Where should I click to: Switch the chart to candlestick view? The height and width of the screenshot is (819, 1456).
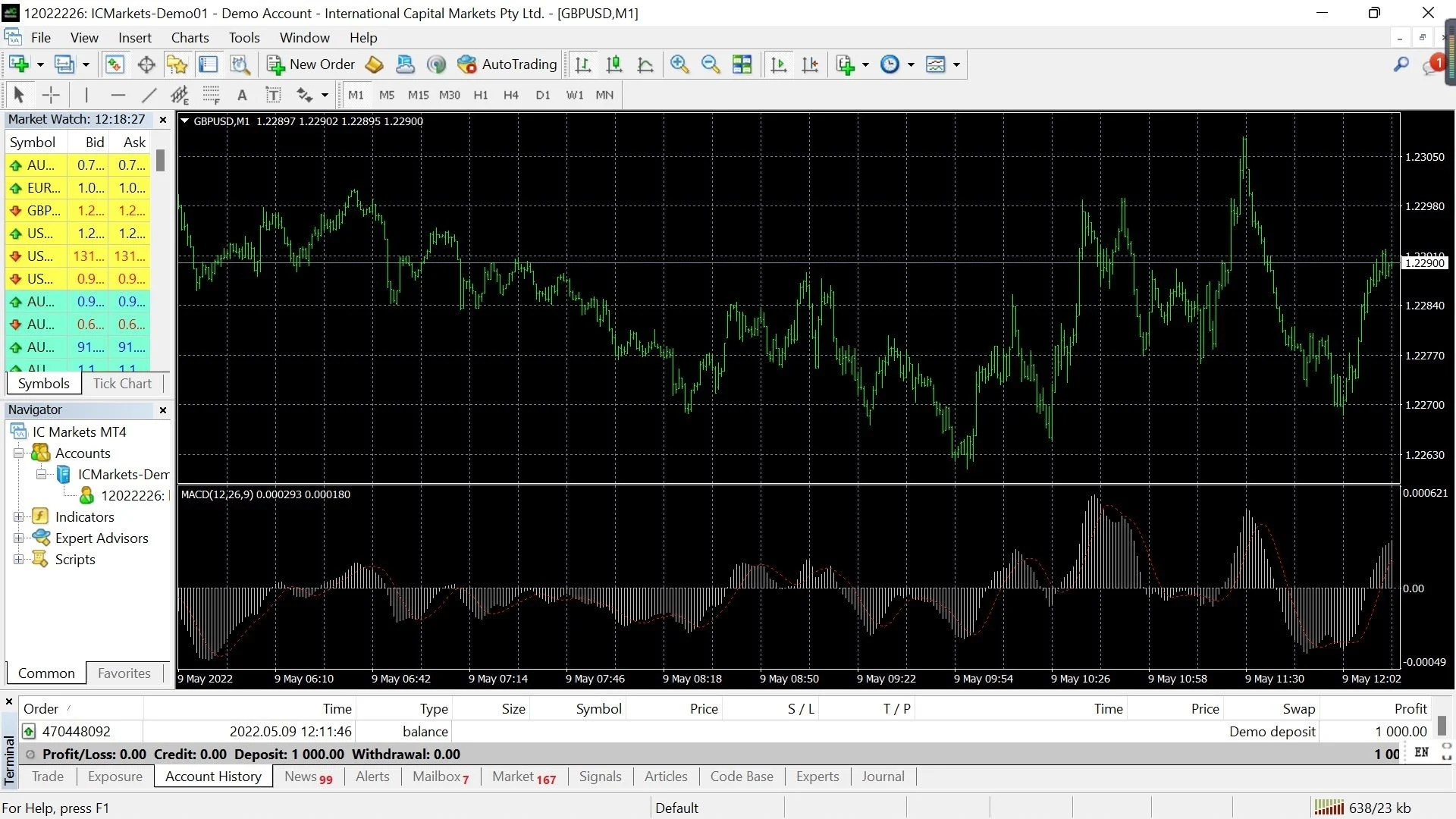(x=614, y=64)
